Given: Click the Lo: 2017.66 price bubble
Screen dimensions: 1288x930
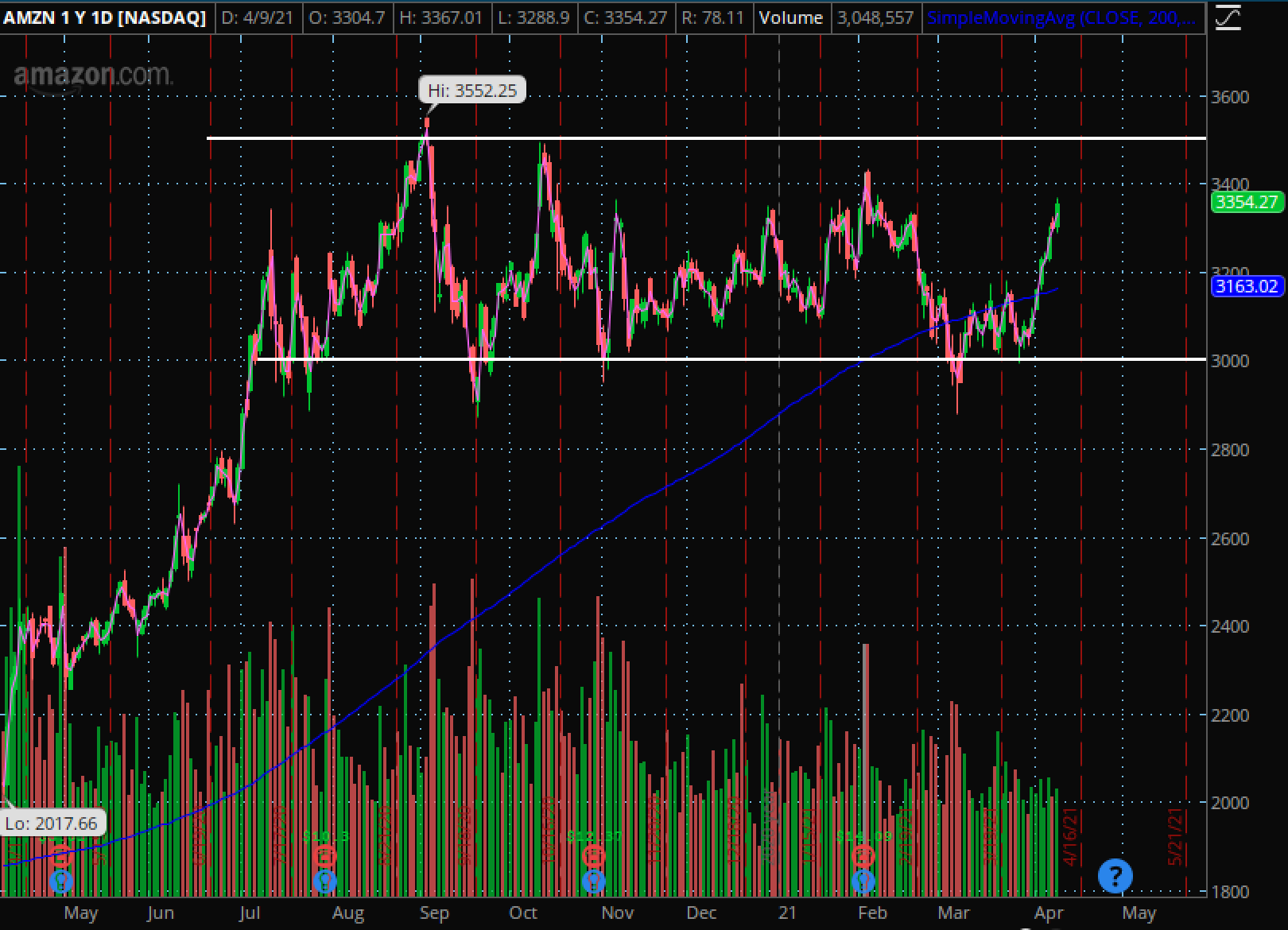Looking at the screenshot, I should pyautogui.click(x=52, y=823).
